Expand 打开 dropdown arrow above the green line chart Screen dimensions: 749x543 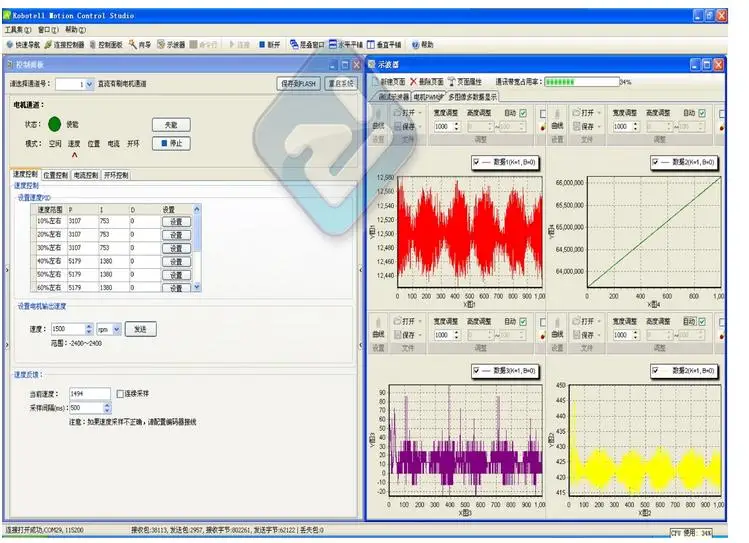[x=599, y=113]
